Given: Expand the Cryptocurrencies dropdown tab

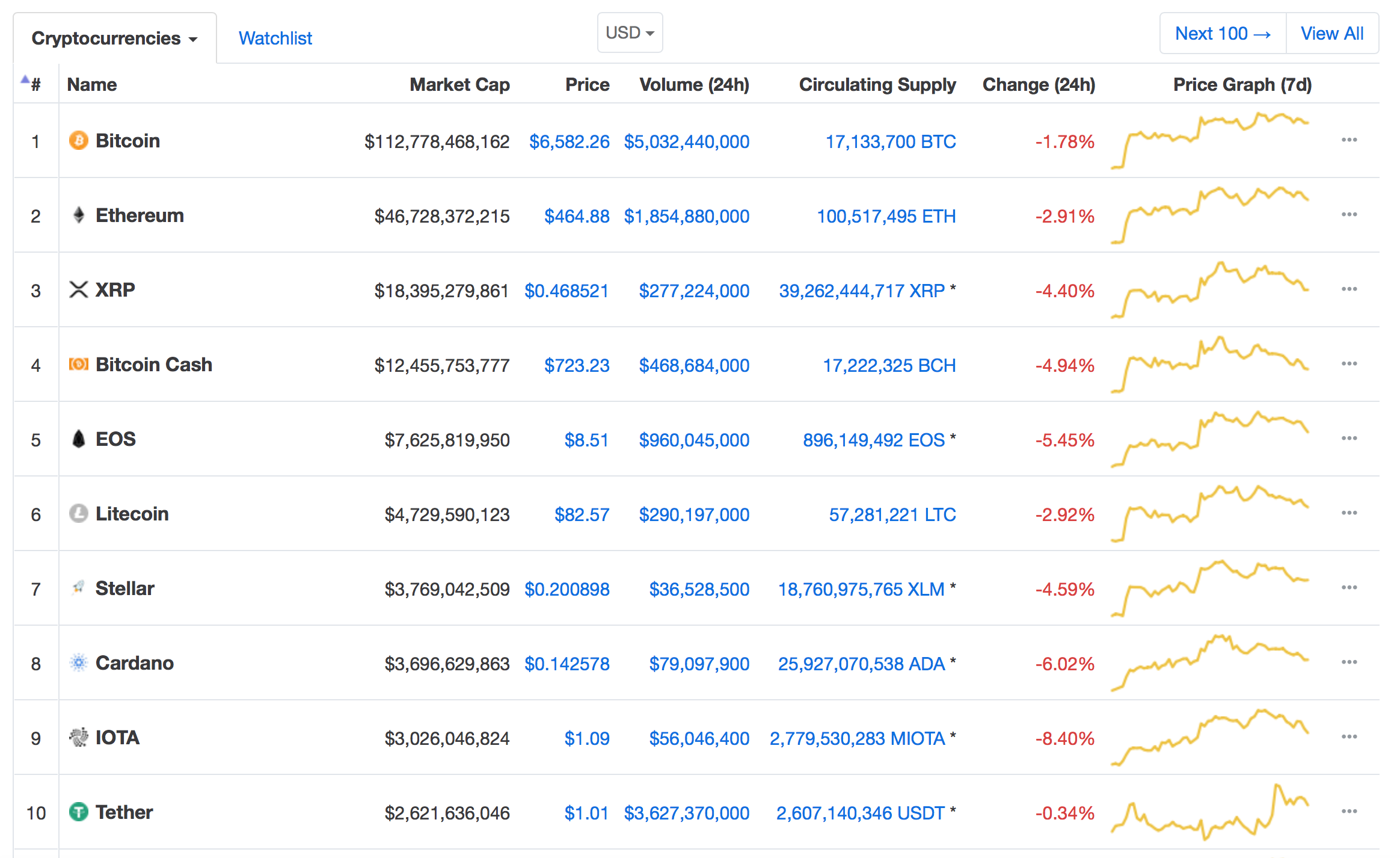Looking at the screenshot, I should click(x=115, y=39).
